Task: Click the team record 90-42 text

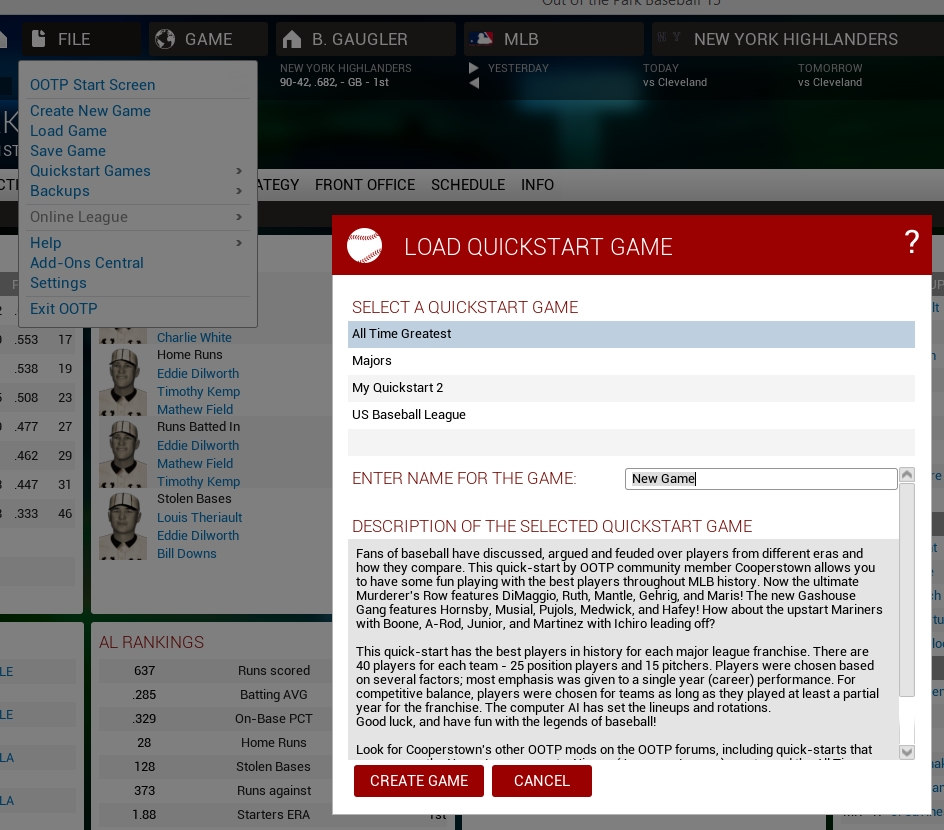Action: (x=334, y=82)
